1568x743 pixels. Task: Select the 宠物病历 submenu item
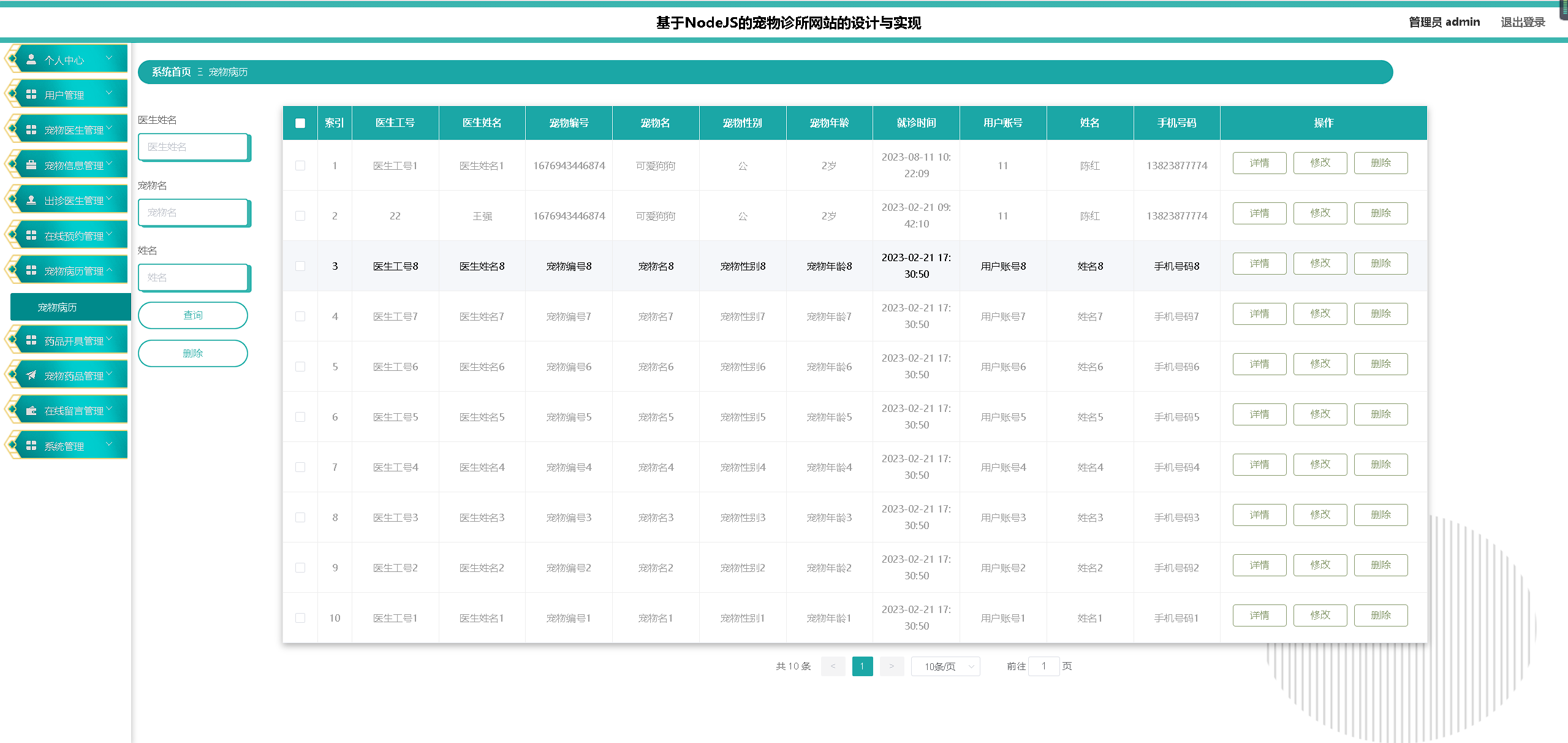58,307
